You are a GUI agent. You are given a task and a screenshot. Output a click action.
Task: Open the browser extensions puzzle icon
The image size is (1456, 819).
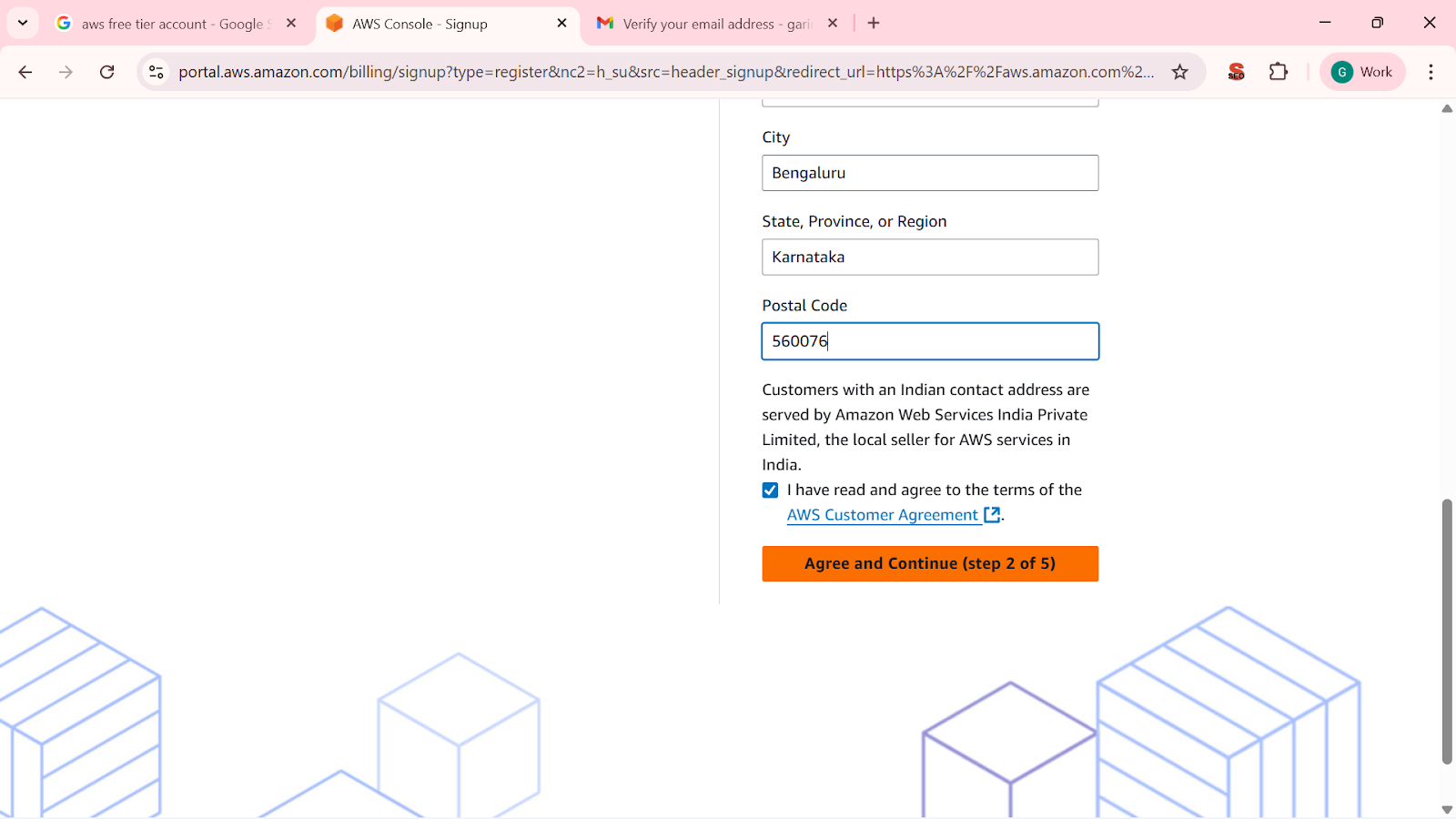(x=1279, y=72)
